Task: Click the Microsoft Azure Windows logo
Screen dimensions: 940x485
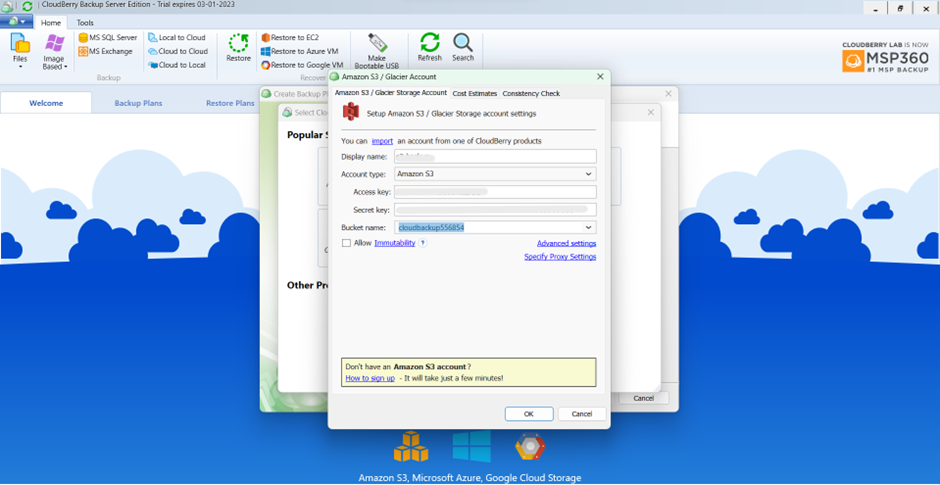Action: click(x=471, y=447)
